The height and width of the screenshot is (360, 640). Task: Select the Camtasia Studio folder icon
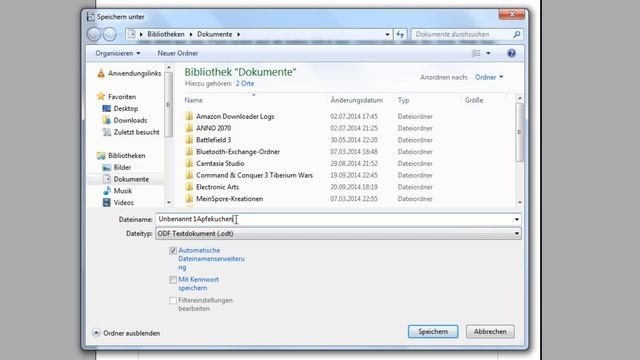(189, 163)
